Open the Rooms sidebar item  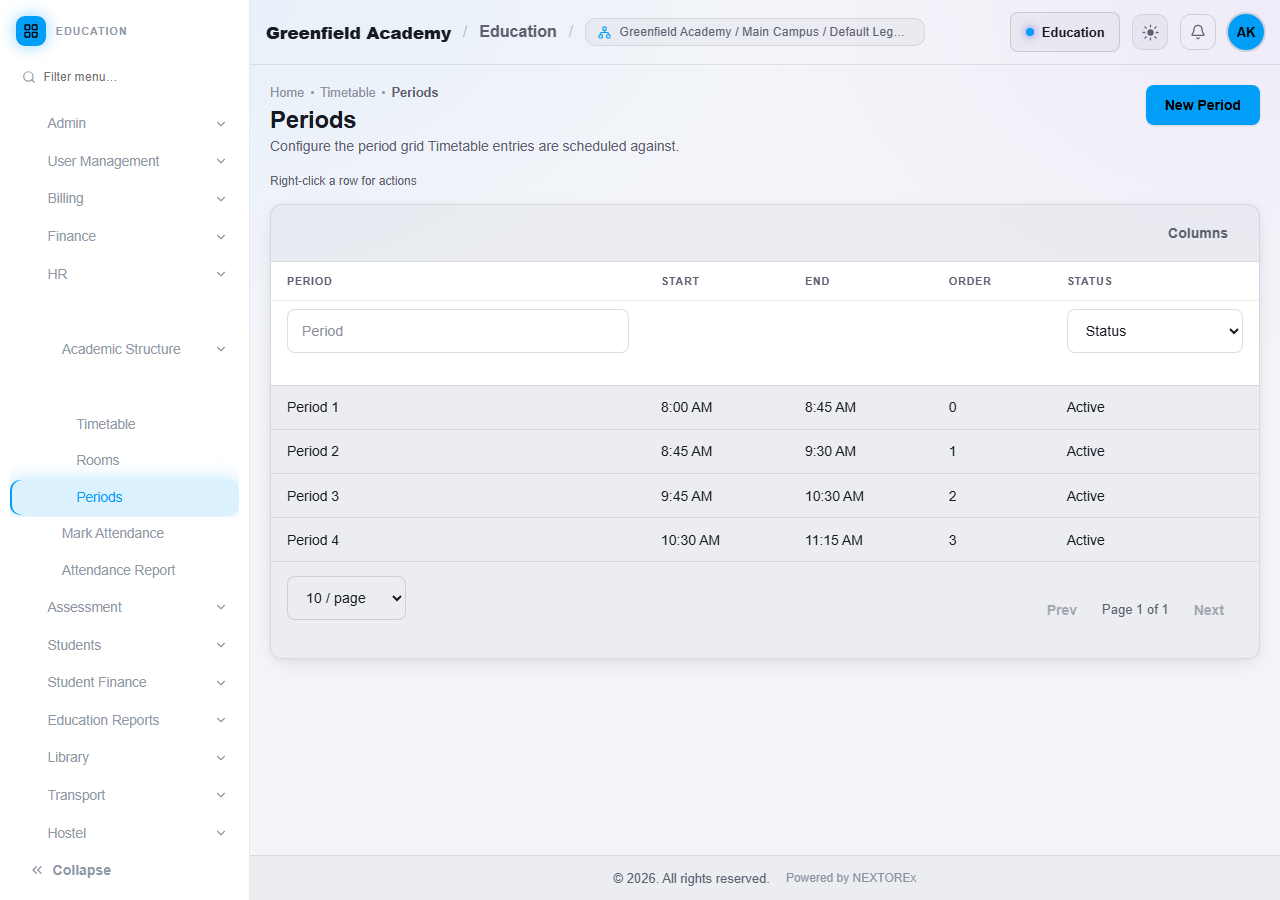tap(98, 460)
